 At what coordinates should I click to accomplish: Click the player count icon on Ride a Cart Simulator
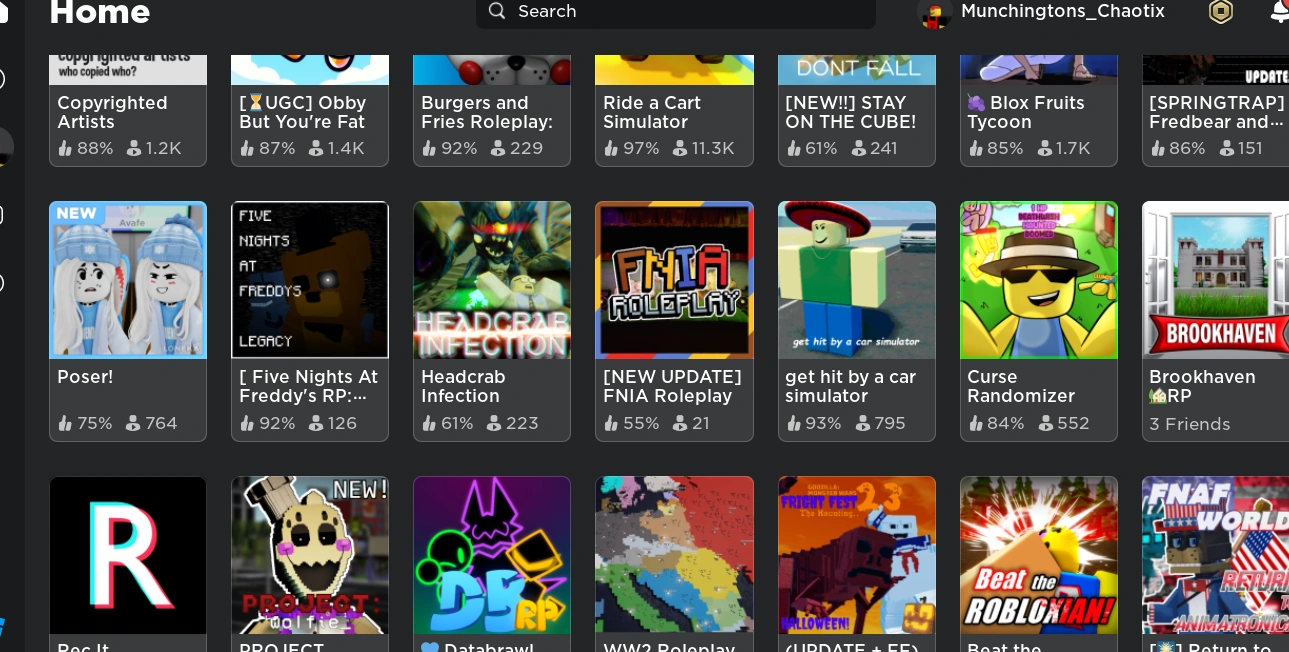(681, 148)
